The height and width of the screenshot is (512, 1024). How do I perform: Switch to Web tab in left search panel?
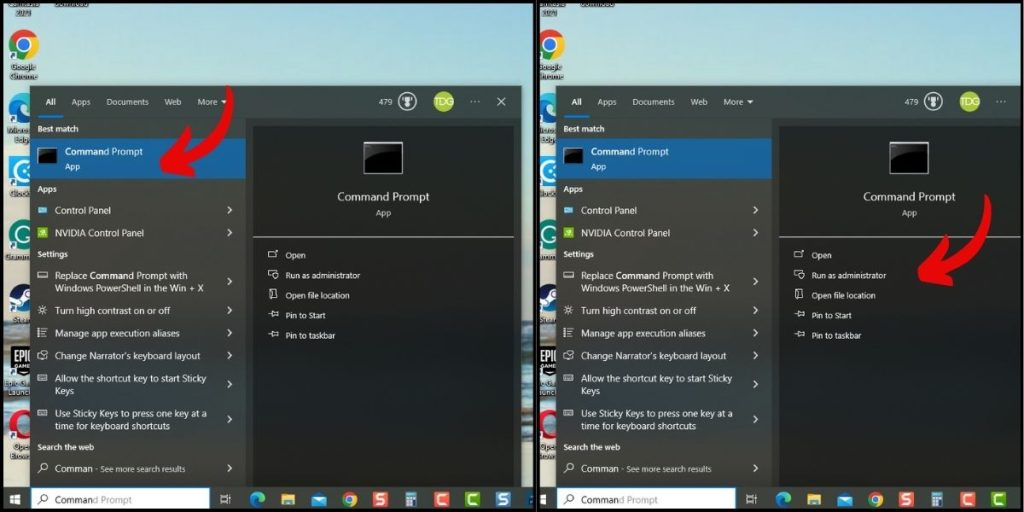click(172, 102)
